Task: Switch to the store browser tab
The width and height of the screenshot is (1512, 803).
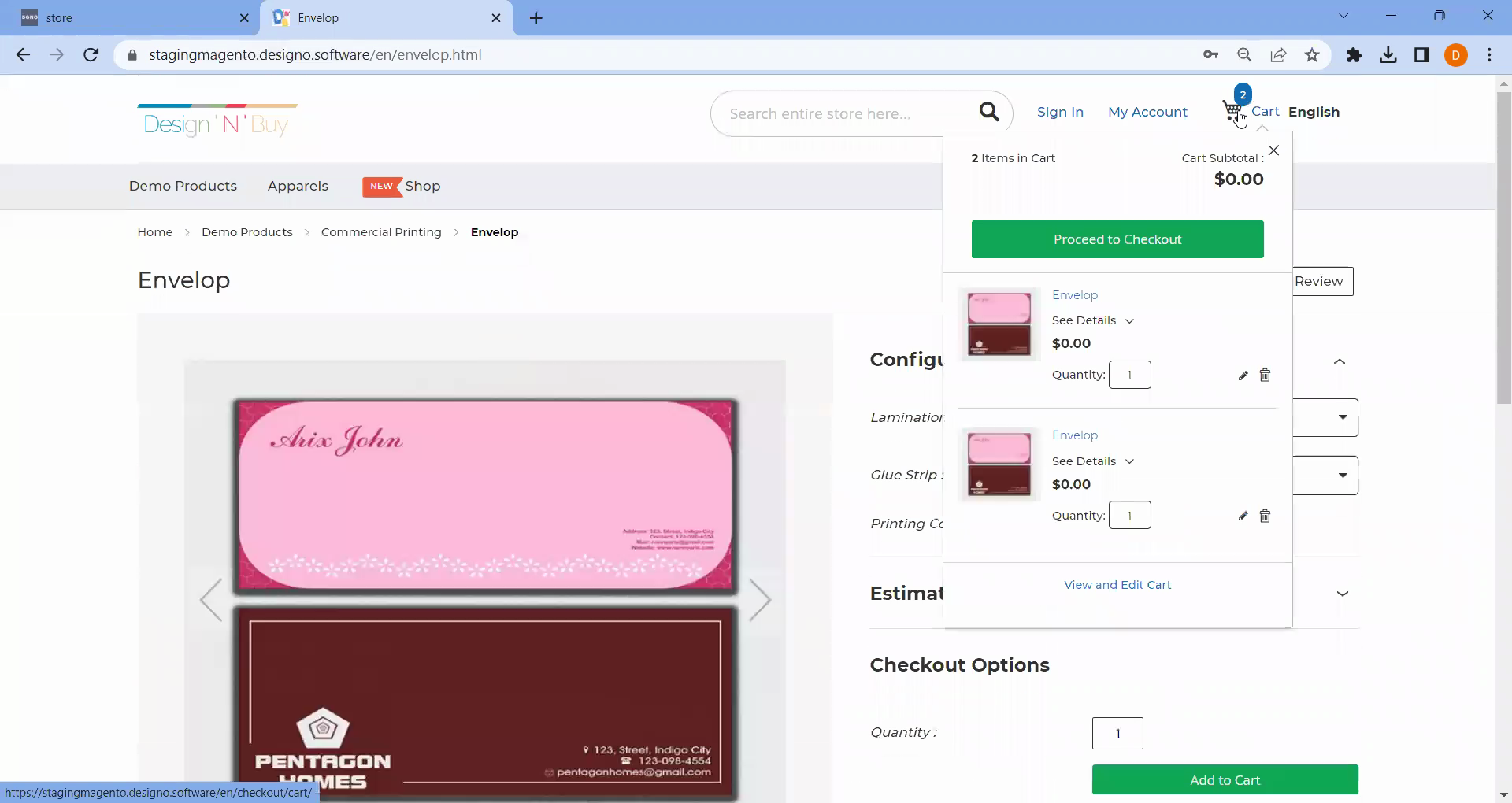Action: [x=126, y=17]
